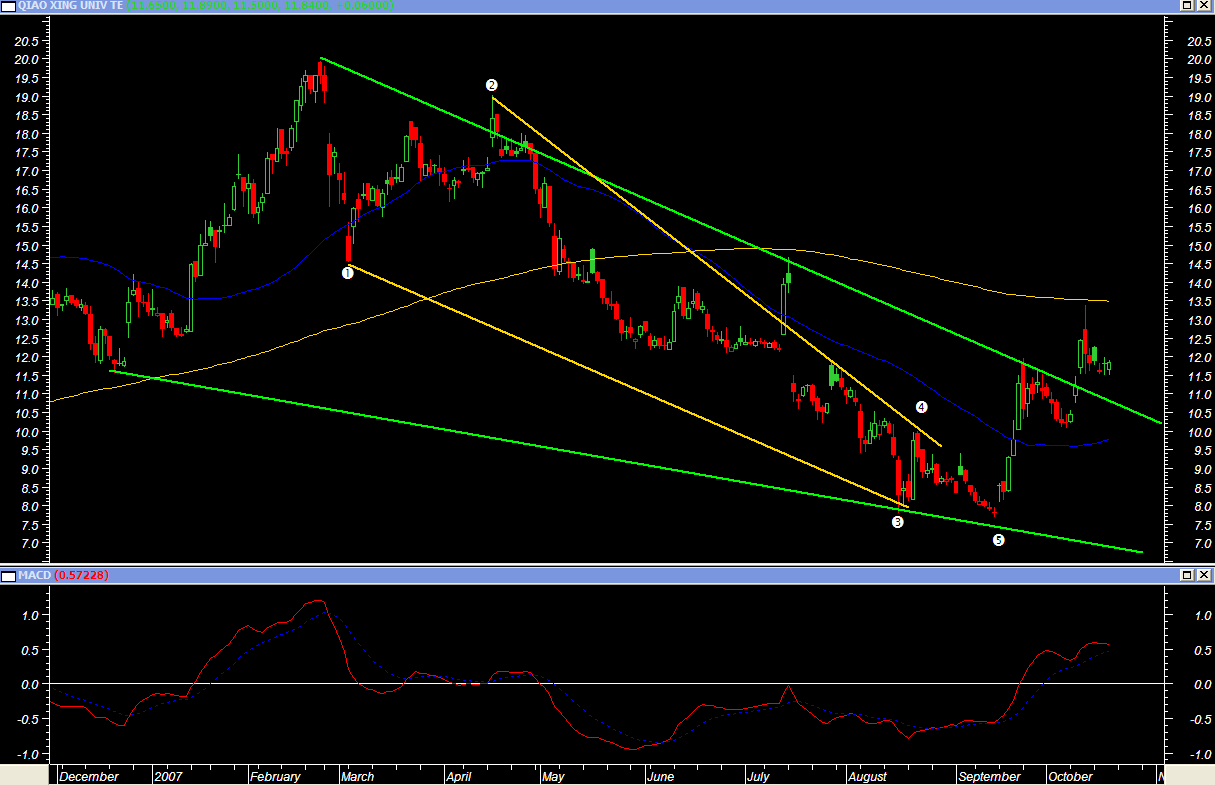Click the 2007 label on the date axis

click(x=169, y=776)
